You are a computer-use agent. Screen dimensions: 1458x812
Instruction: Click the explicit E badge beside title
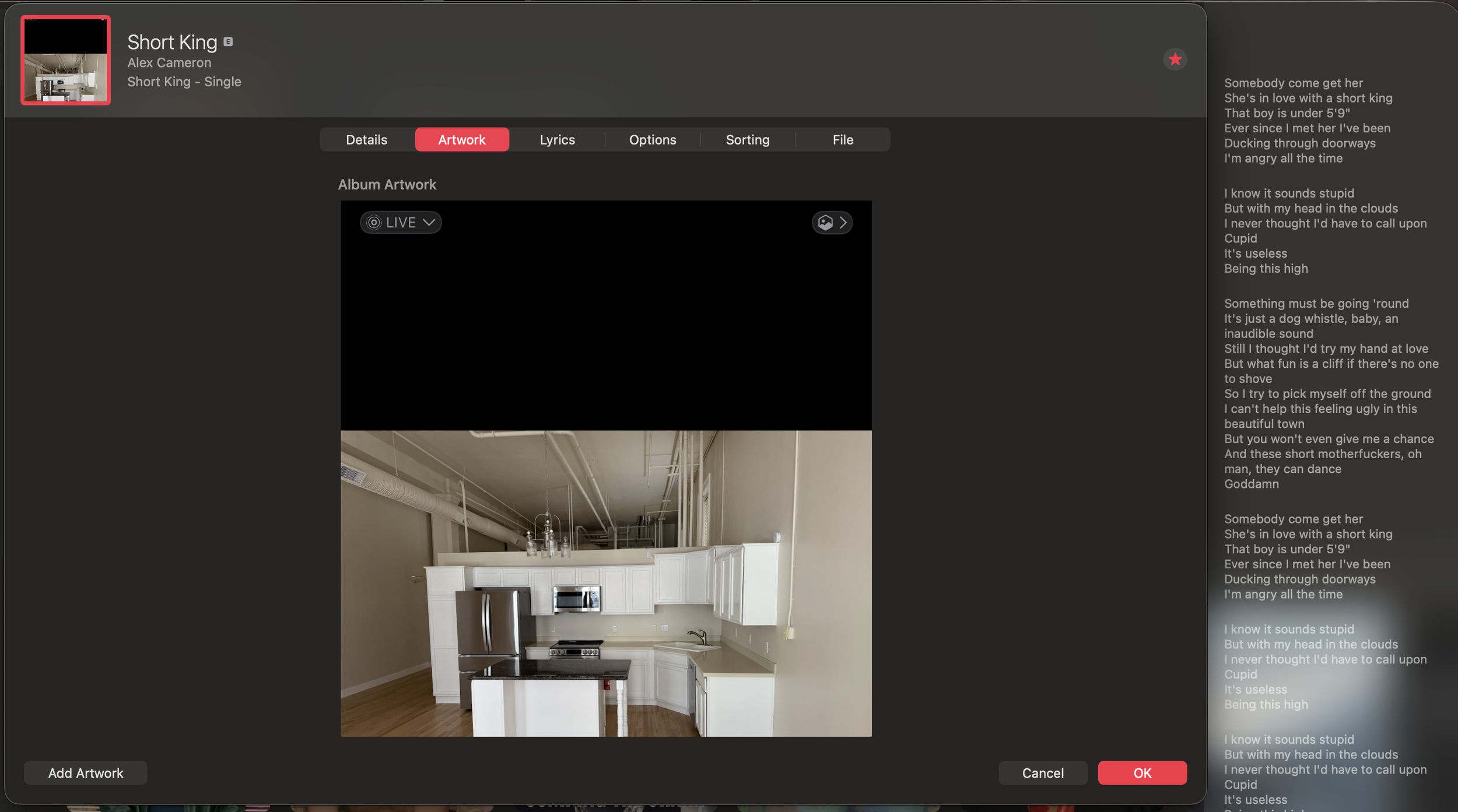coord(228,42)
